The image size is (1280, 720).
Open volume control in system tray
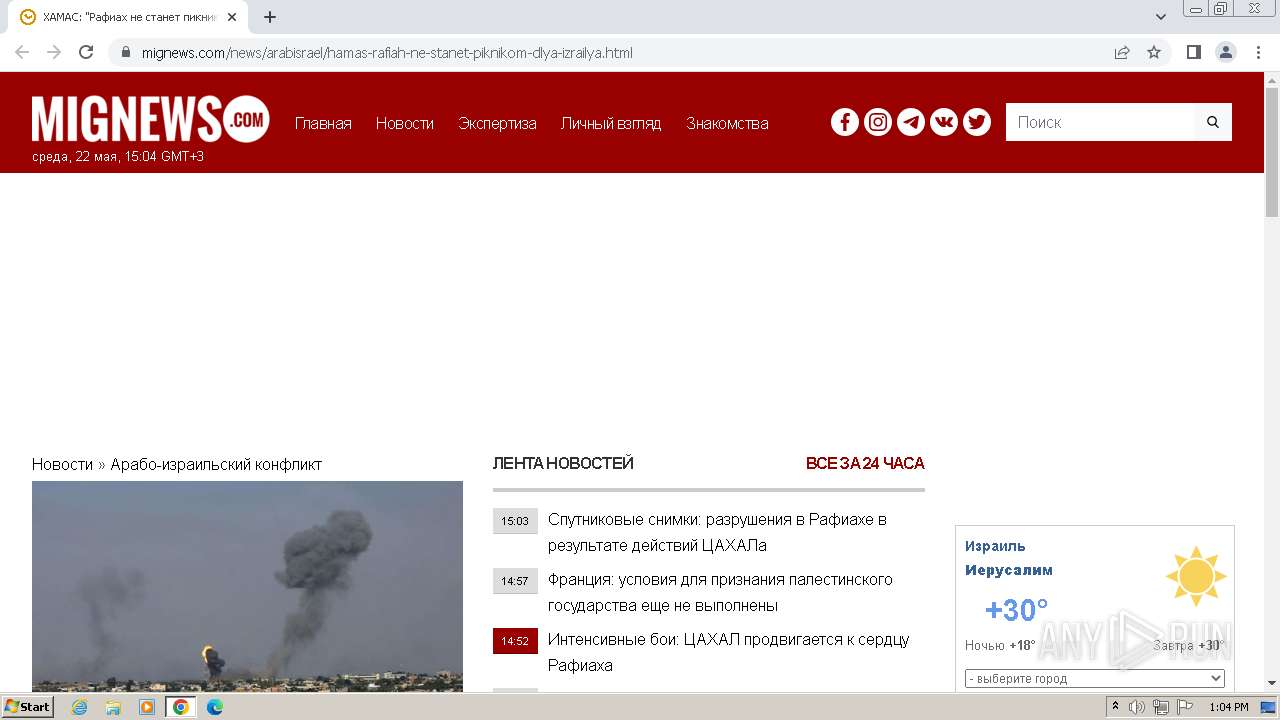tap(1137, 707)
